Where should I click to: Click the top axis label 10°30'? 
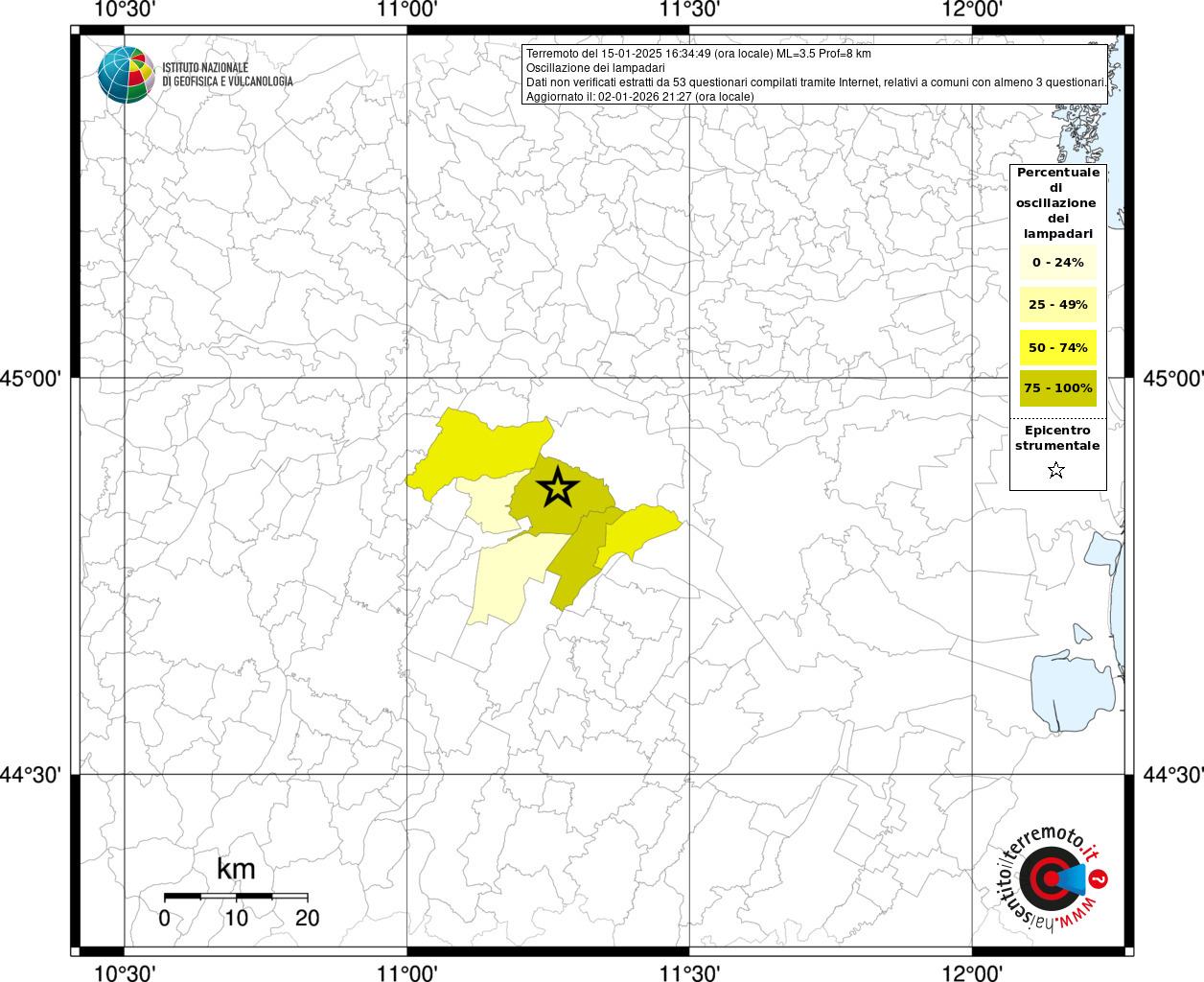pyautogui.click(x=125, y=10)
